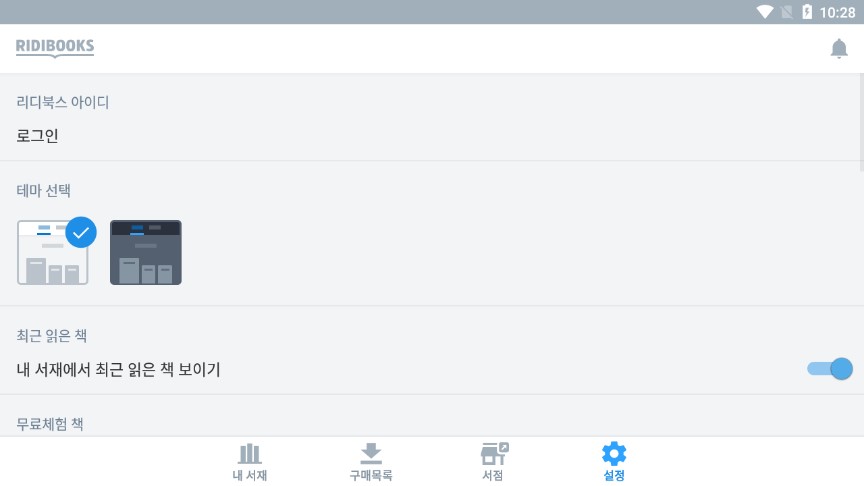This screenshot has width=864, height=486.
Task: Switch to the 내 서재 tab label
Action: point(250,475)
